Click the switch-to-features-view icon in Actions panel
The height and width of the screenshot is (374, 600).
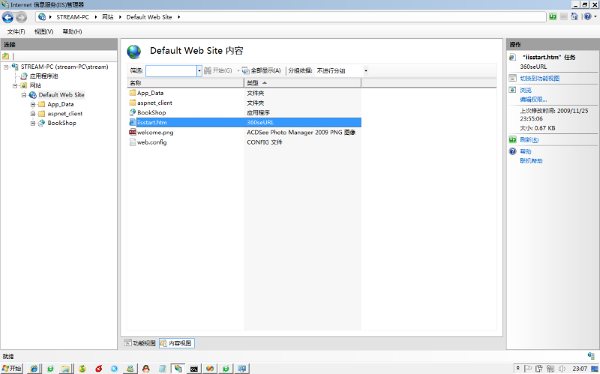(513, 78)
